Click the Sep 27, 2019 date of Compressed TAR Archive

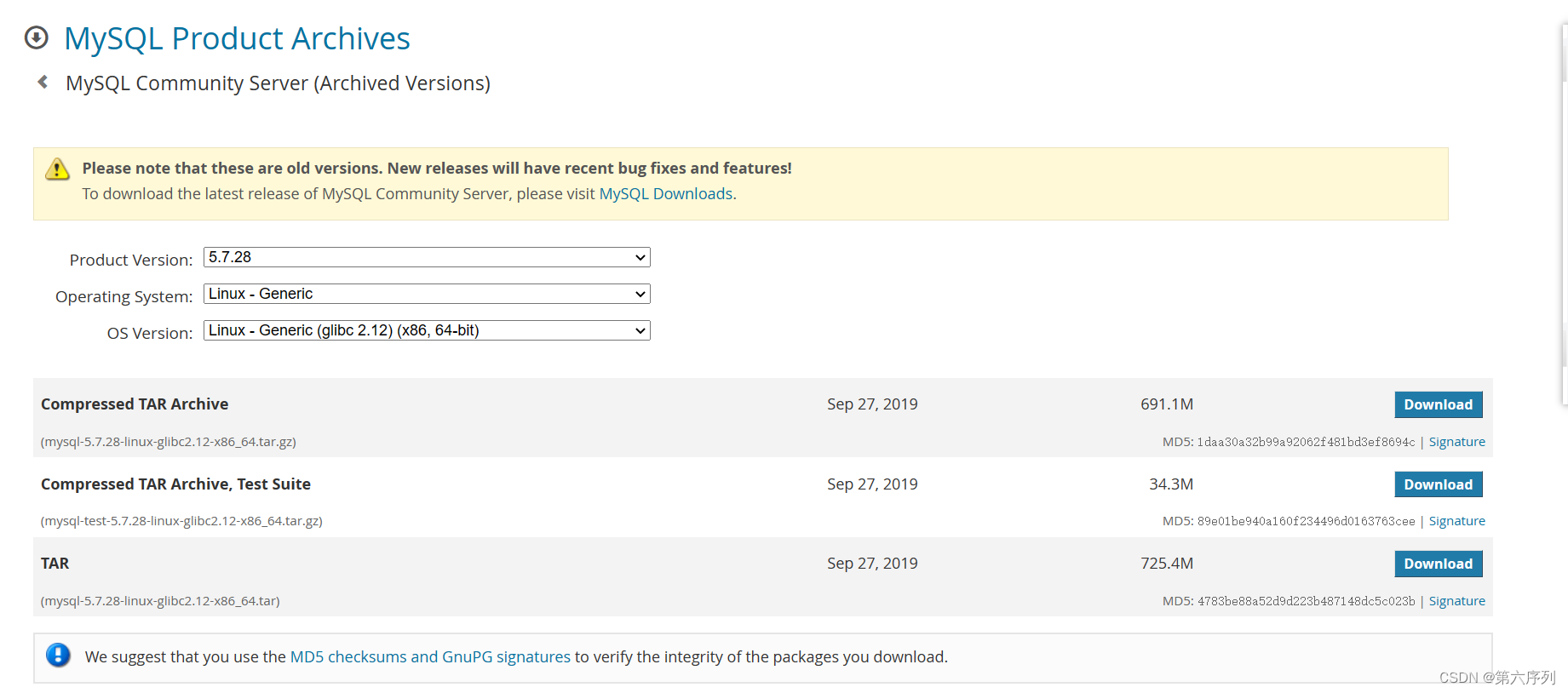[x=872, y=404]
